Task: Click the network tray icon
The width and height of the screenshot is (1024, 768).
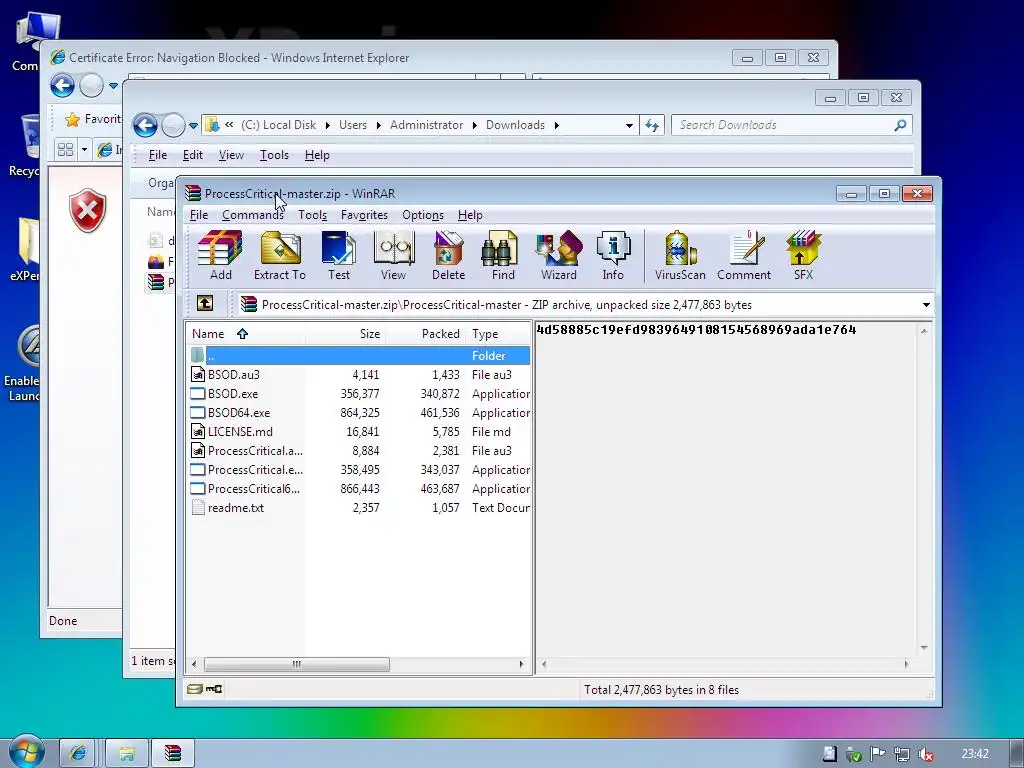Action: (902, 754)
